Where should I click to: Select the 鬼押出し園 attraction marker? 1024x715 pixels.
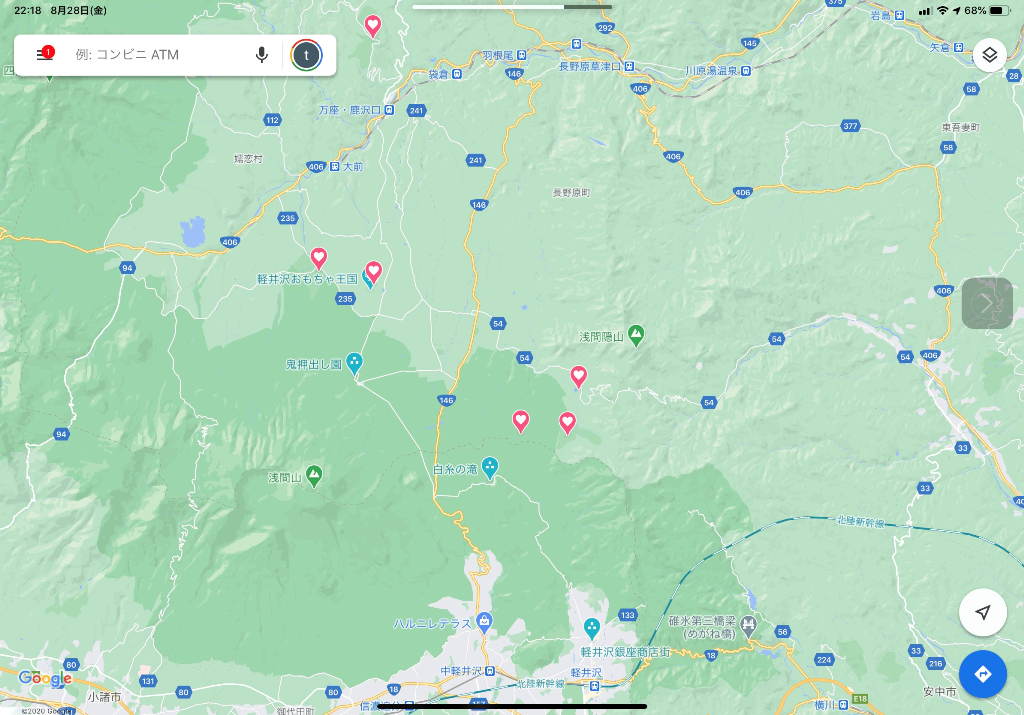pos(355,363)
